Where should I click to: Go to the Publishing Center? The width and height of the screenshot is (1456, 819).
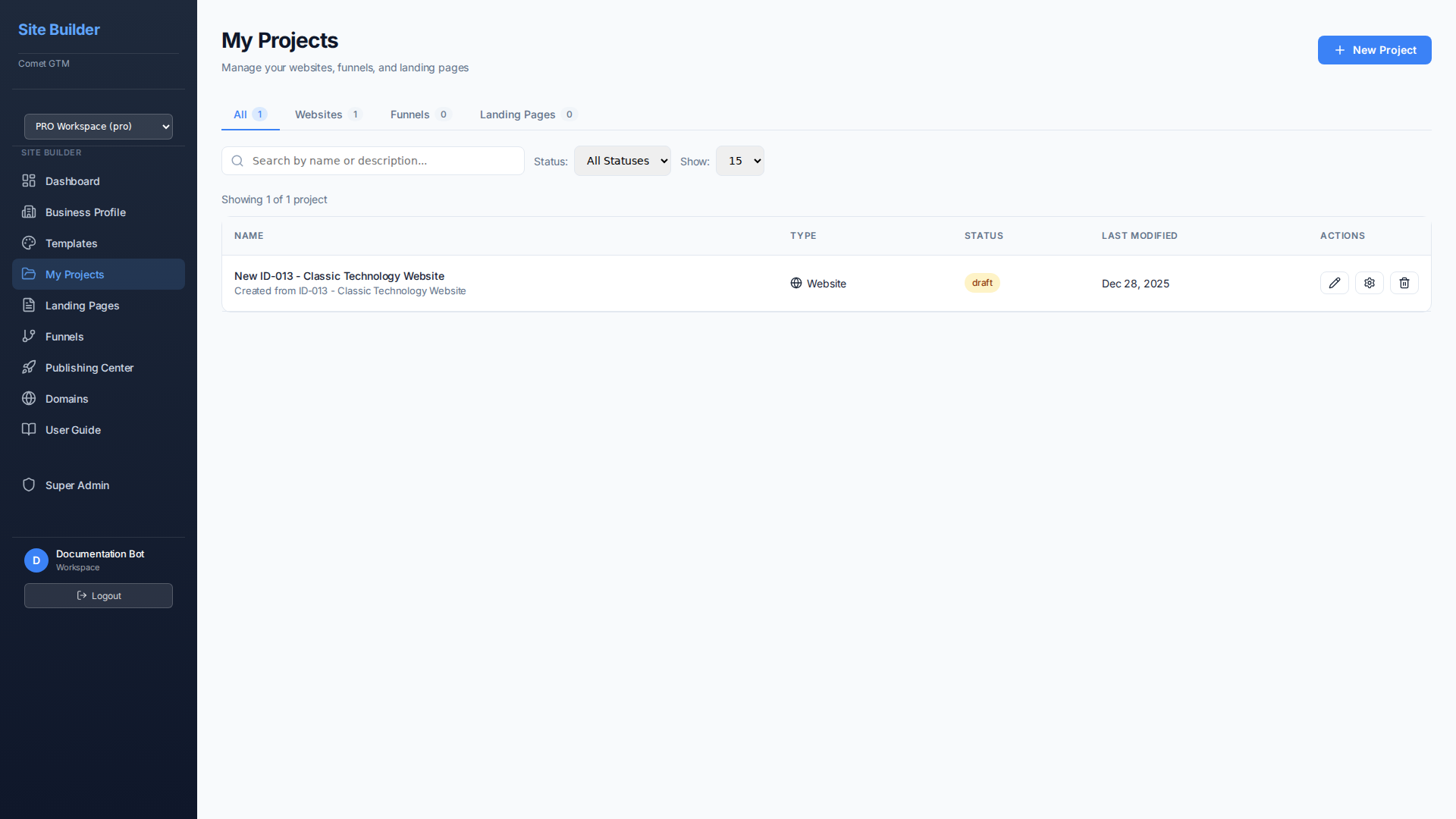click(88, 368)
